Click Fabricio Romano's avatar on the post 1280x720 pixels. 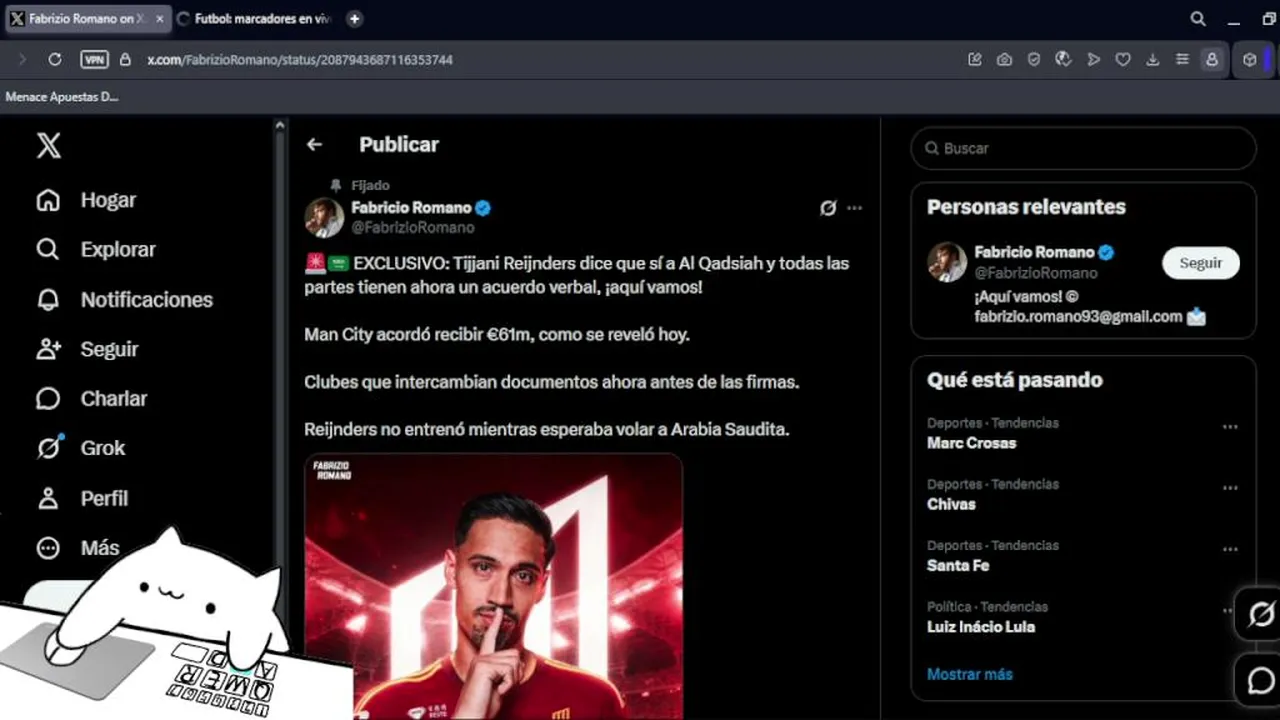tap(324, 218)
